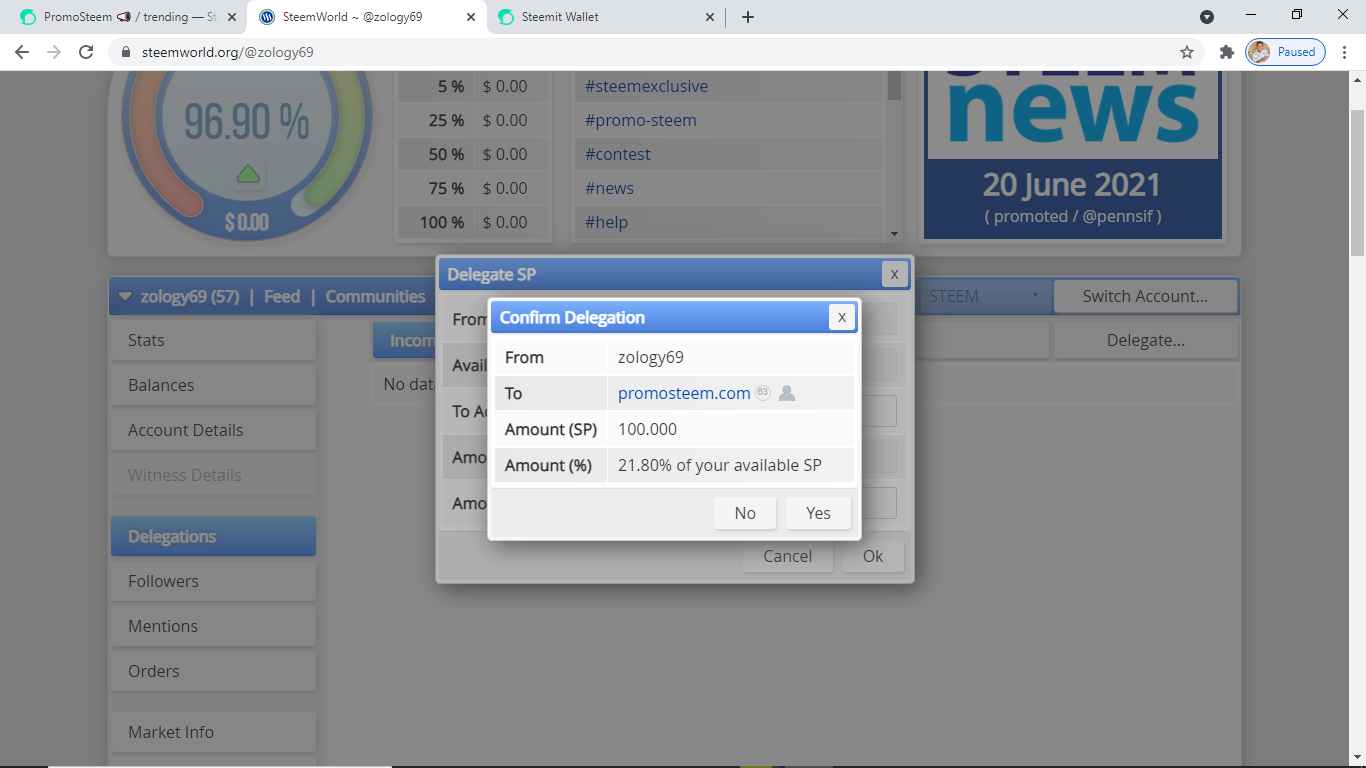Click the Delegate... button
Image resolution: width=1366 pixels, height=768 pixels.
pyautogui.click(x=1145, y=340)
